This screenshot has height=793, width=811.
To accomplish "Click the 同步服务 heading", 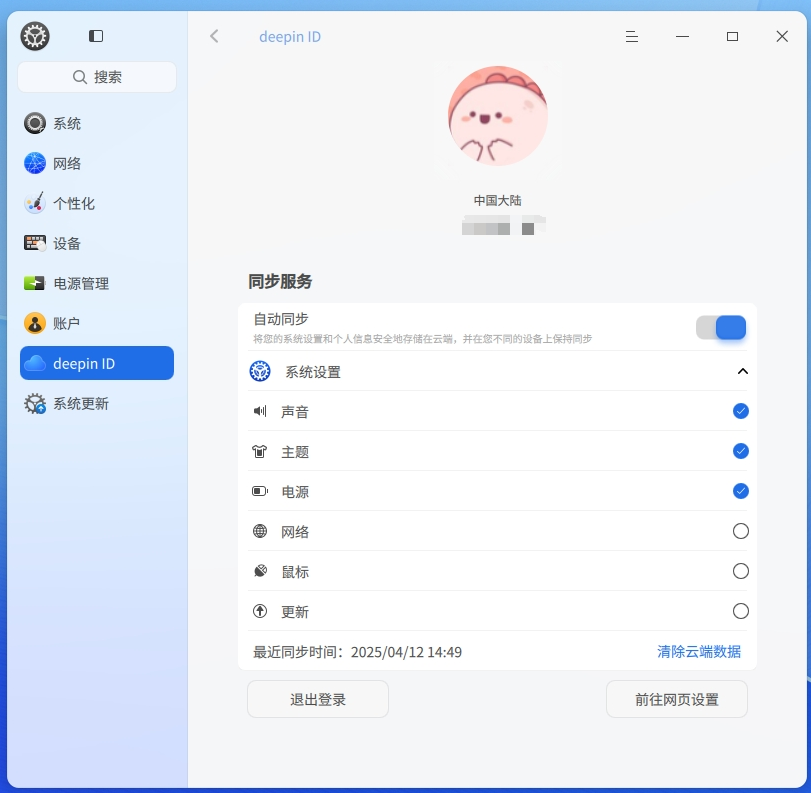I will 280,281.
